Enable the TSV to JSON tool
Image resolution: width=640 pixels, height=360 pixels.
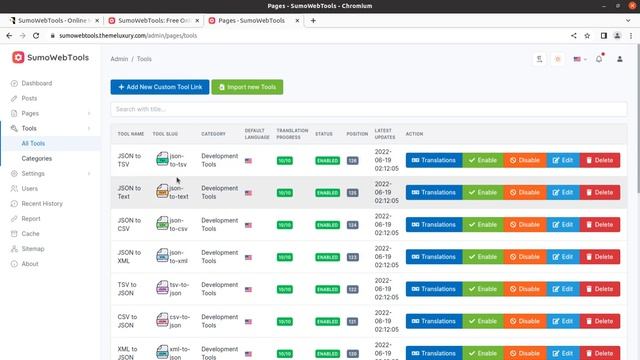482,289
